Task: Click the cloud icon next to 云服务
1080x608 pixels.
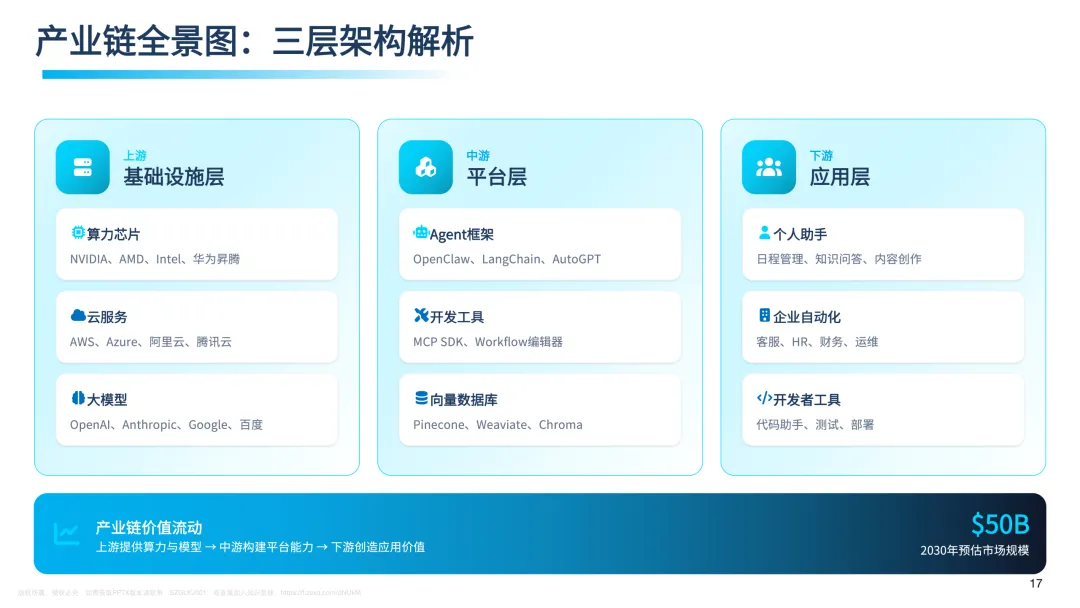Action: click(78, 315)
